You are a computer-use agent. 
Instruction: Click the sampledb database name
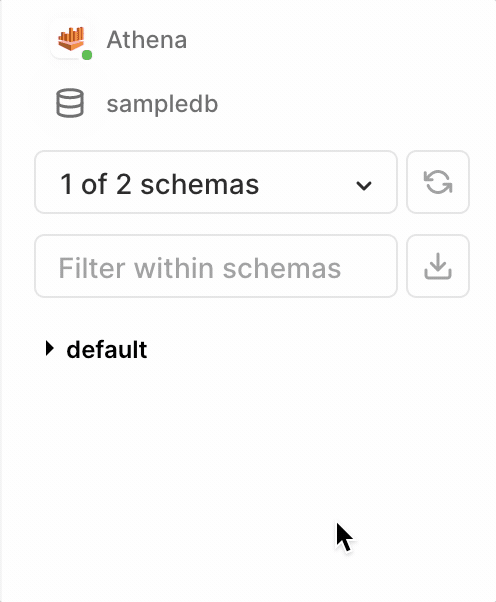coord(162,104)
